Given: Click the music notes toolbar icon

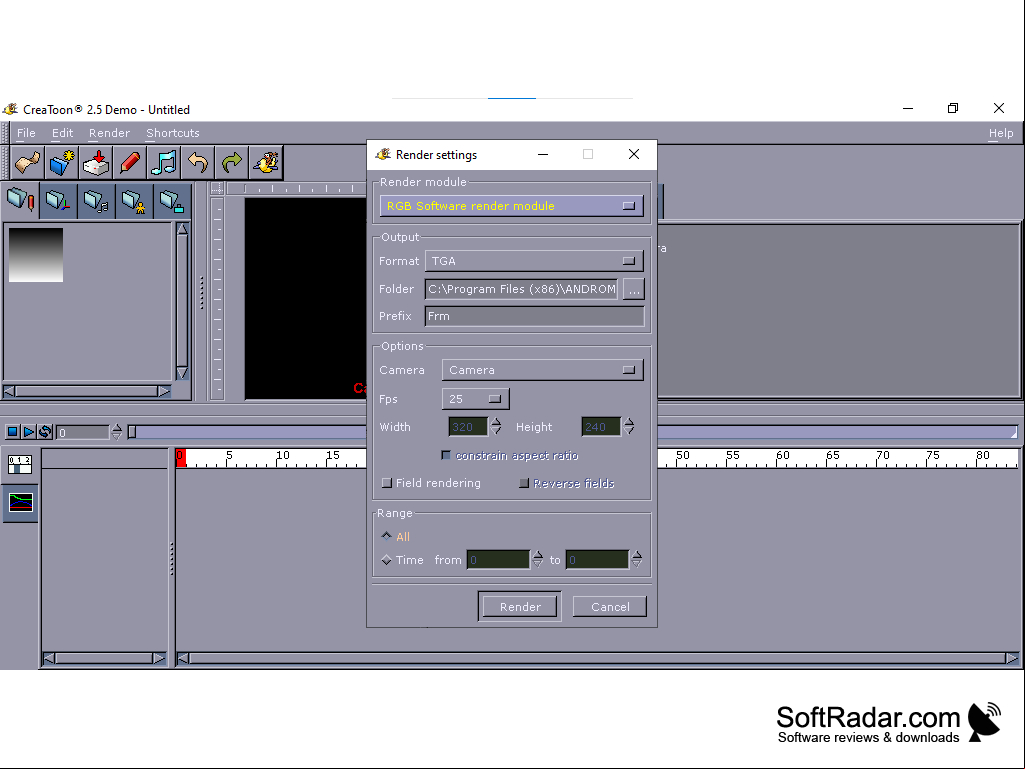Looking at the screenshot, I should click(x=163, y=162).
